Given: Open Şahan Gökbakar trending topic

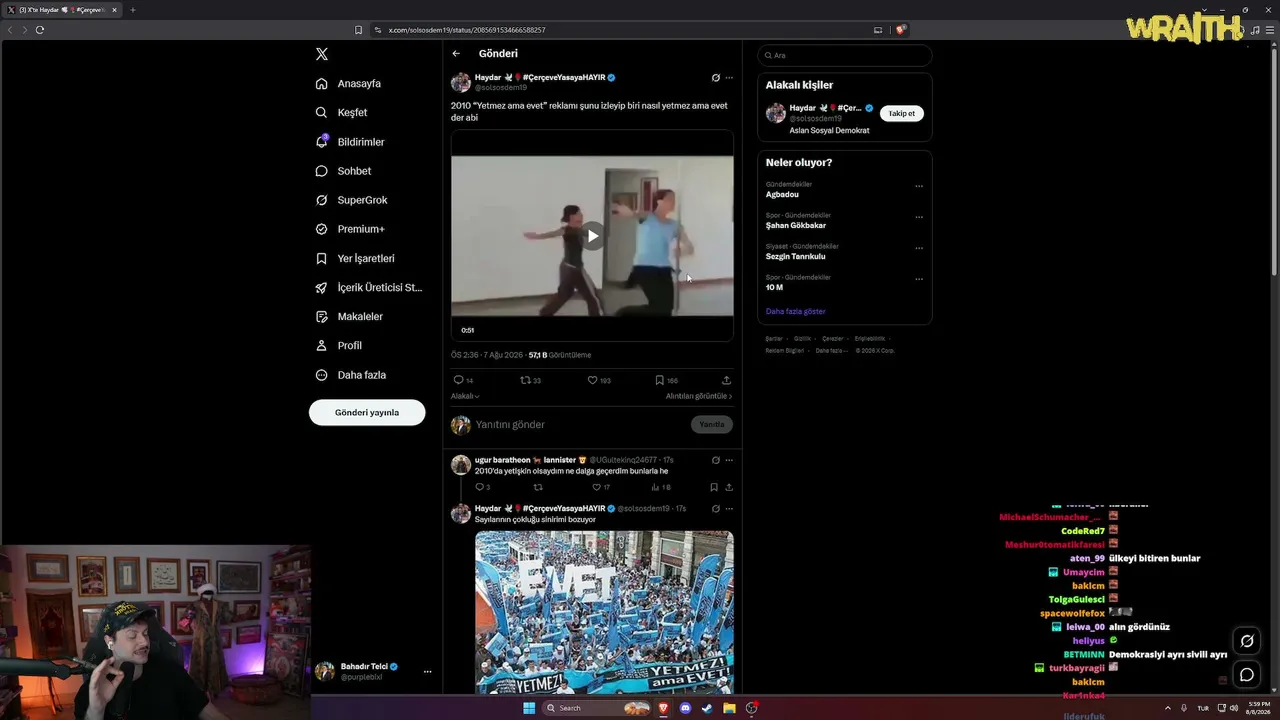Looking at the screenshot, I should coord(796,226).
